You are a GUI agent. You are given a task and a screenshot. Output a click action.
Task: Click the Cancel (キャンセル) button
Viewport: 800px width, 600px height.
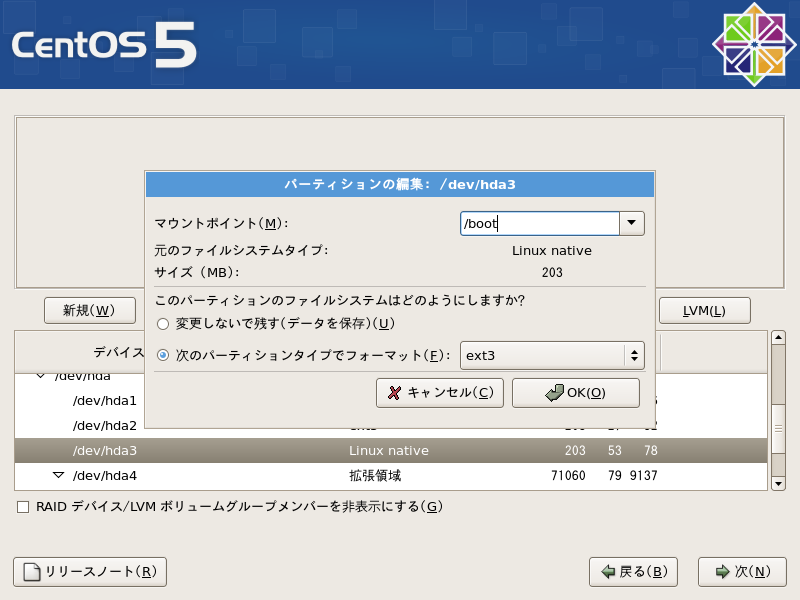pos(440,393)
